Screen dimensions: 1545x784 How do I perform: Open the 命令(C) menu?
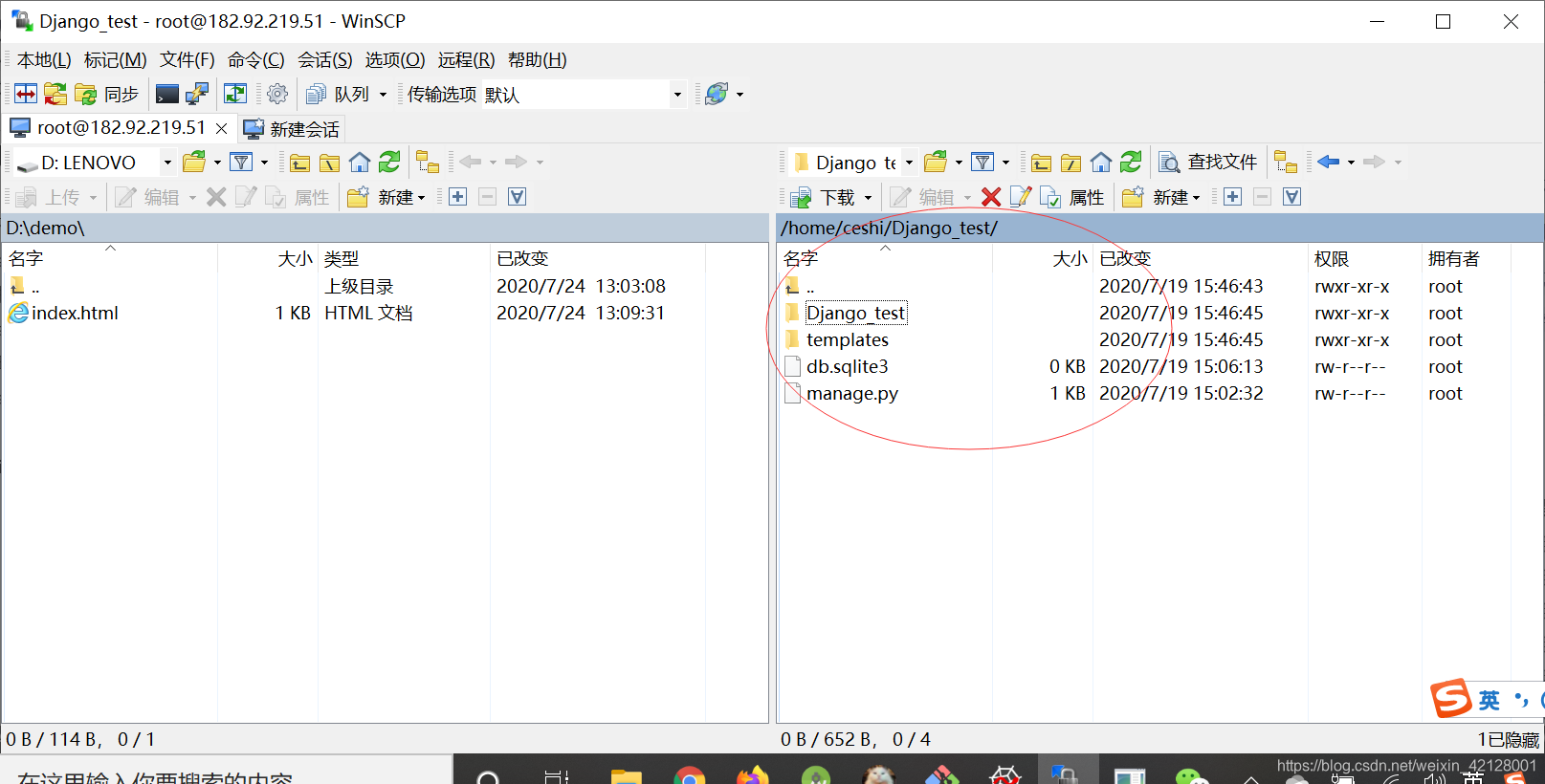tap(256, 60)
